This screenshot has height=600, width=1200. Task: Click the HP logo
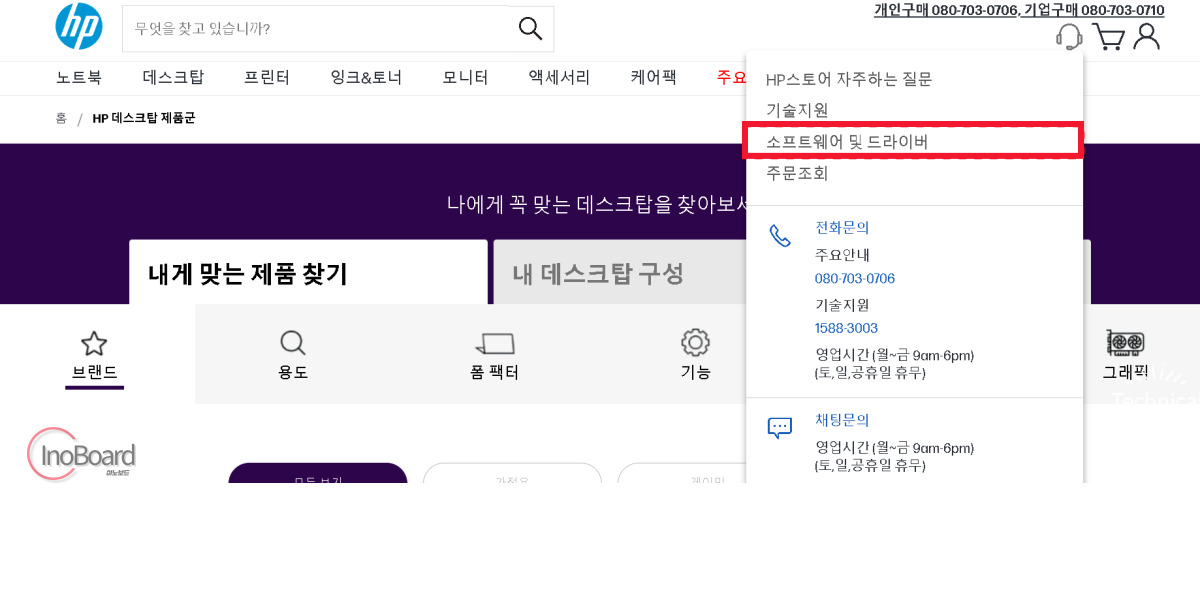(x=79, y=26)
